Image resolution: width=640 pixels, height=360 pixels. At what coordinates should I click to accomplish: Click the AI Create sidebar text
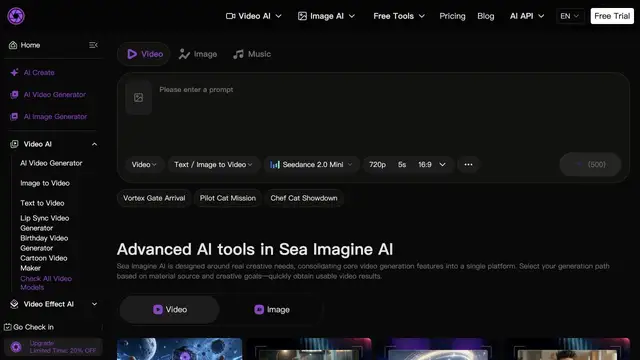click(39, 73)
